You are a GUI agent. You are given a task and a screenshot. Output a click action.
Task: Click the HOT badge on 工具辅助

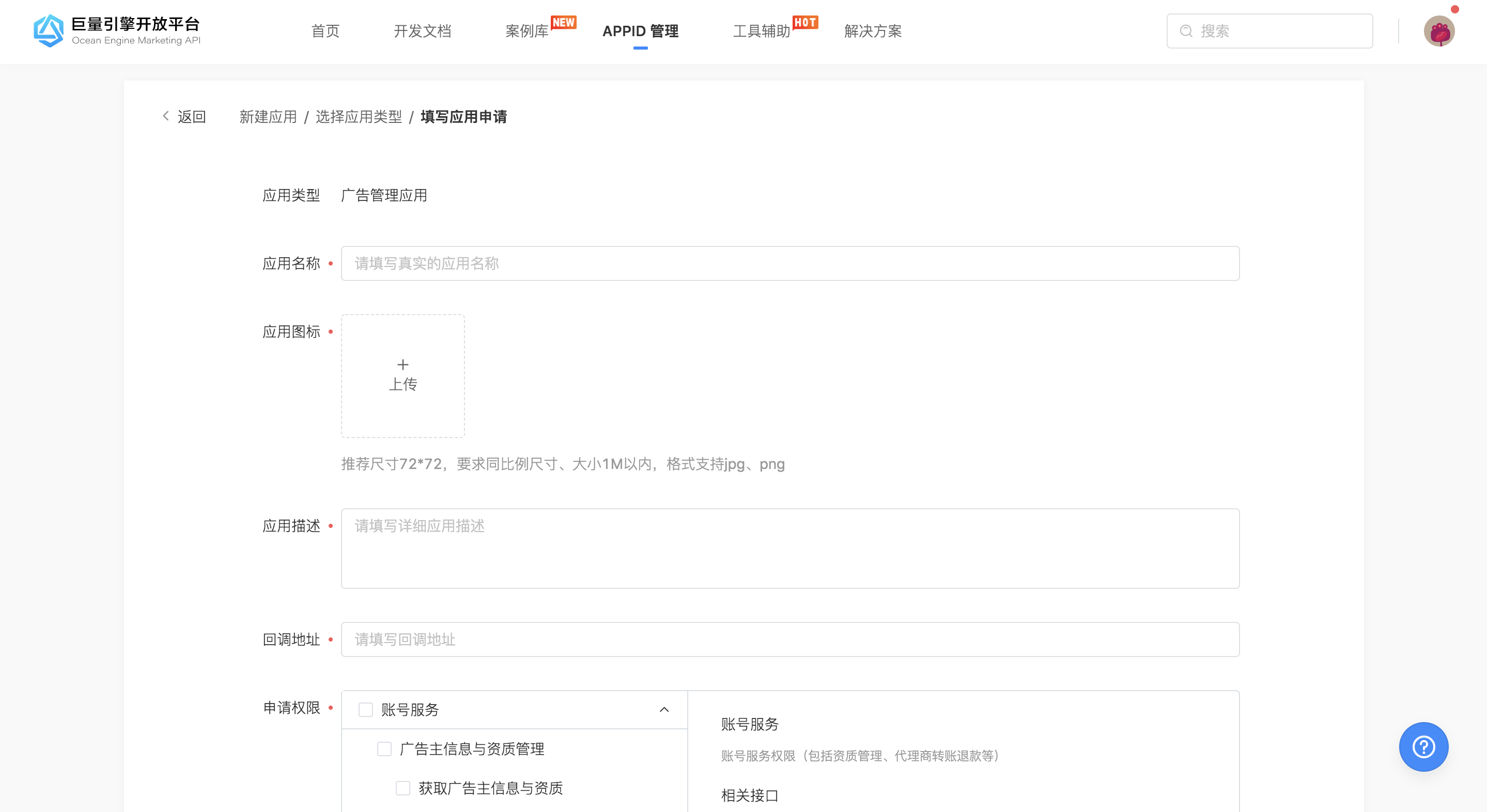(x=806, y=22)
